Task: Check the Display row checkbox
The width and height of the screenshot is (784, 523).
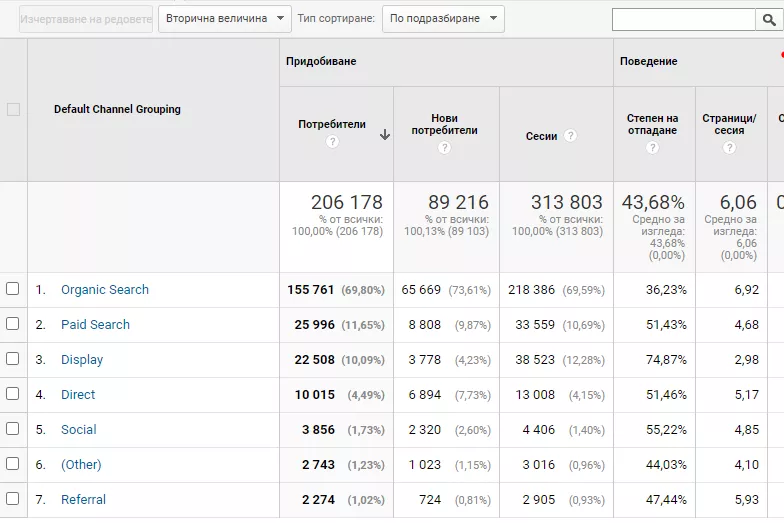Action: 12,358
